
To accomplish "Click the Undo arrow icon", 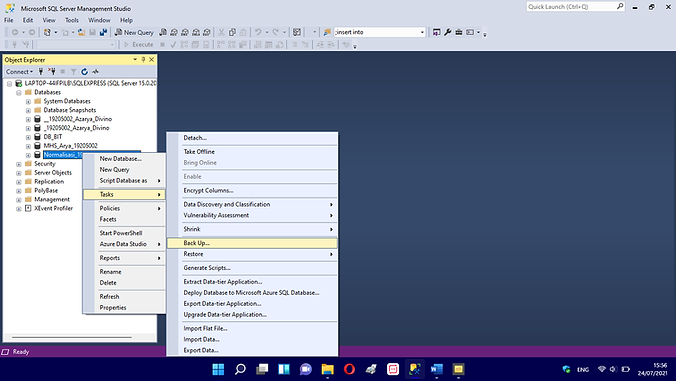I will point(258,32).
